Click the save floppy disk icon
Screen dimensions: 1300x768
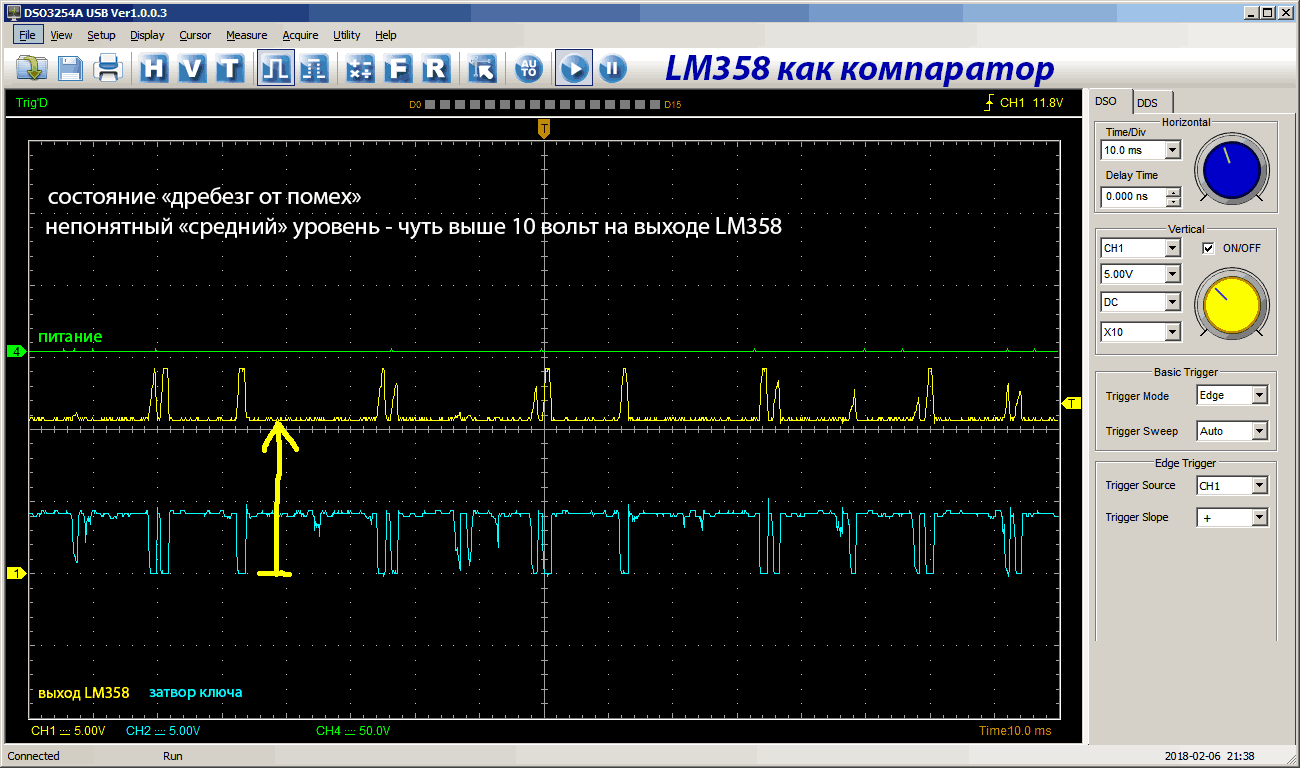[70, 68]
